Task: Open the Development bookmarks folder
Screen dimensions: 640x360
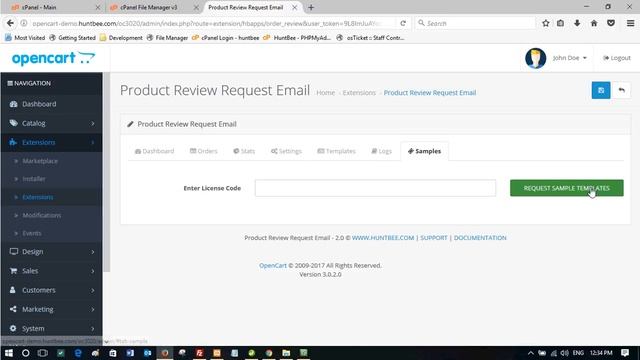Action: pos(121,38)
